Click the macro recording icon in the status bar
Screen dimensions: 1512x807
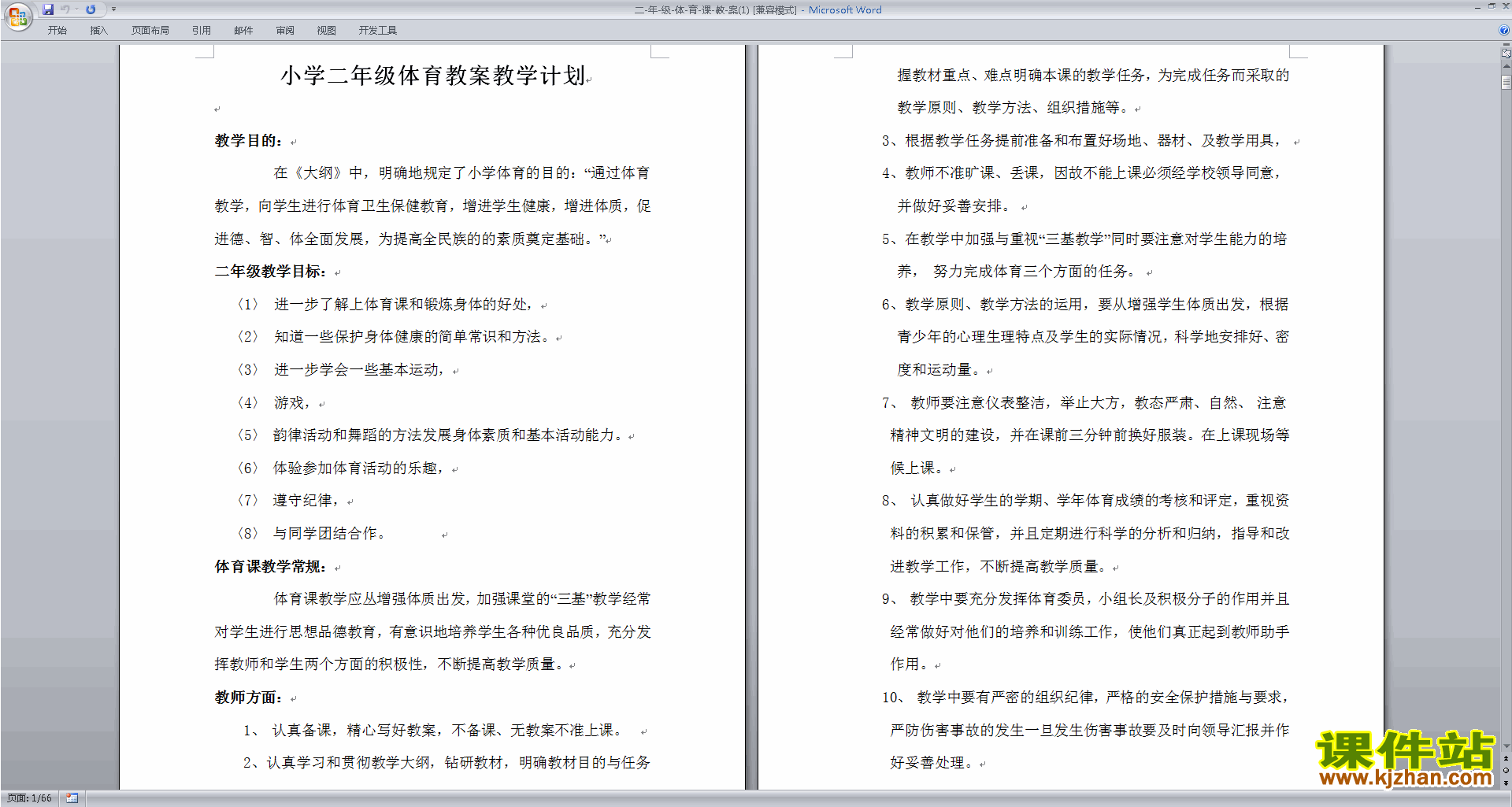72,798
